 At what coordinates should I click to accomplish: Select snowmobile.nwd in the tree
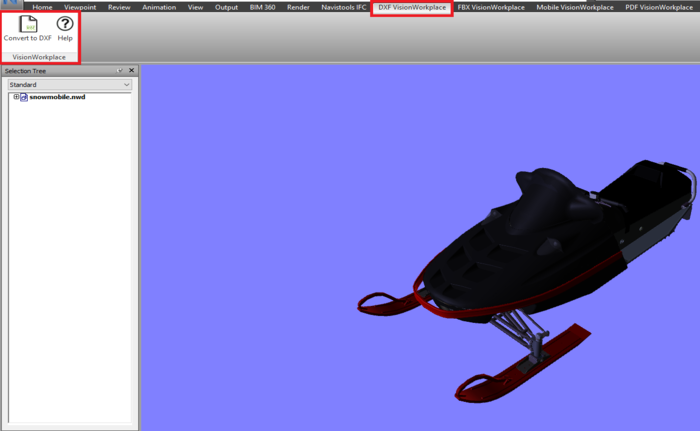57,97
